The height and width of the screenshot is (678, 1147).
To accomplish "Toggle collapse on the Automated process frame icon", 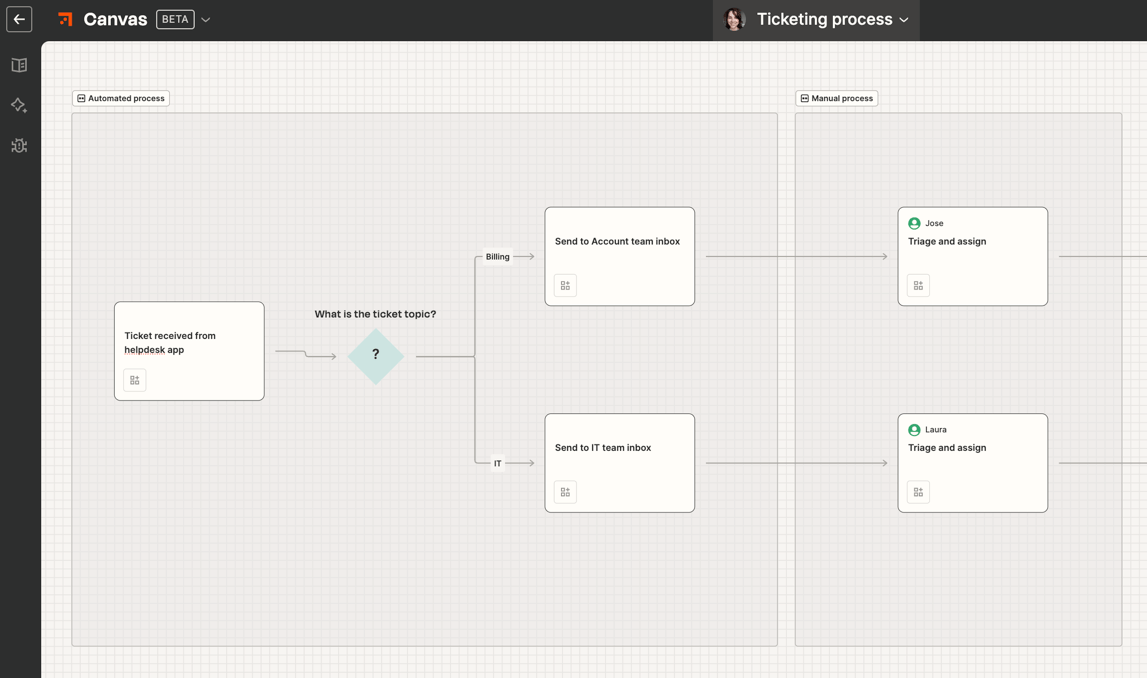I will [80, 97].
